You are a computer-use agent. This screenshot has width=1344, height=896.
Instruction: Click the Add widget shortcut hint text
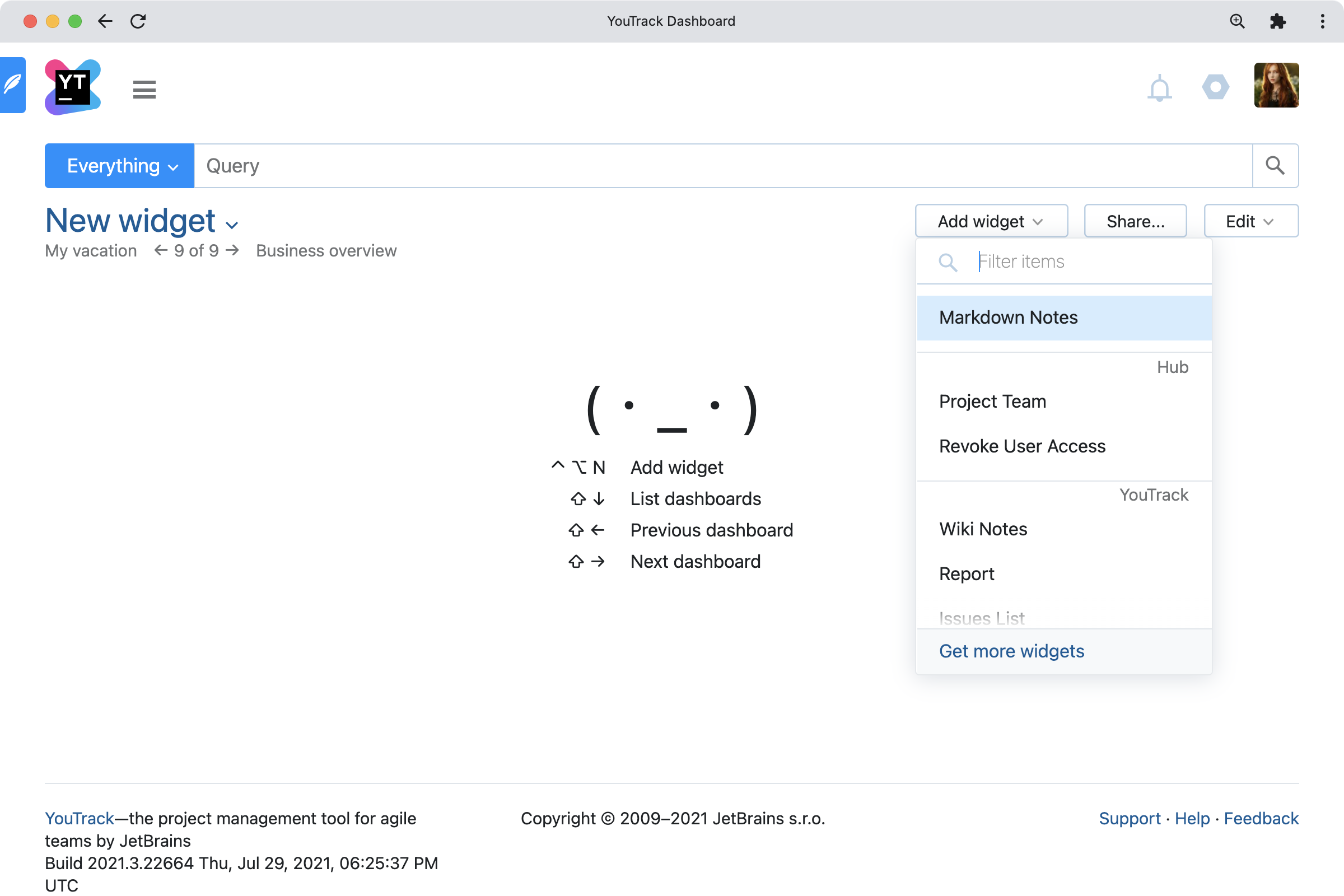(676, 468)
